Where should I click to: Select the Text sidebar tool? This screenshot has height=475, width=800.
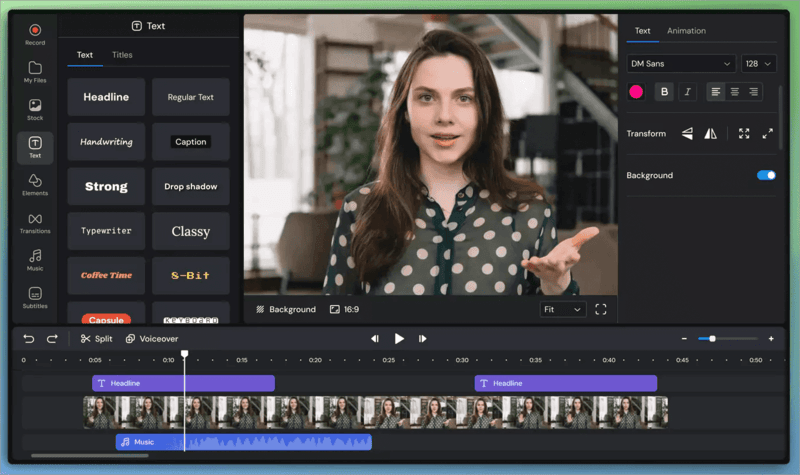pyautogui.click(x=35, y=147)
